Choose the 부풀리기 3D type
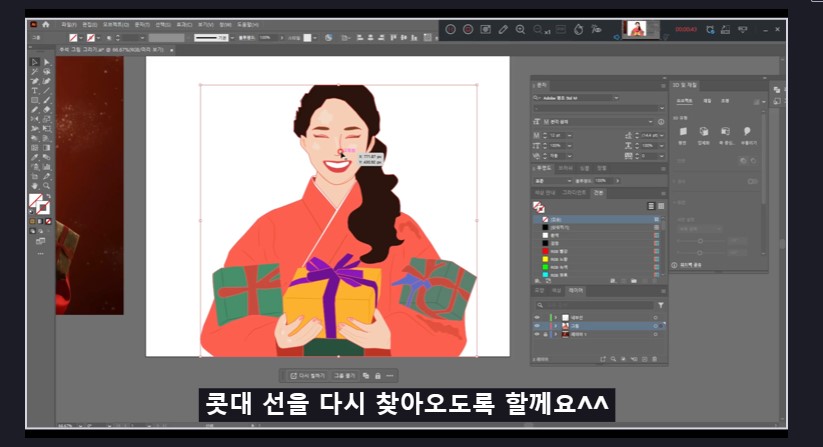The image size is (823, 447). tap(748, 135)
